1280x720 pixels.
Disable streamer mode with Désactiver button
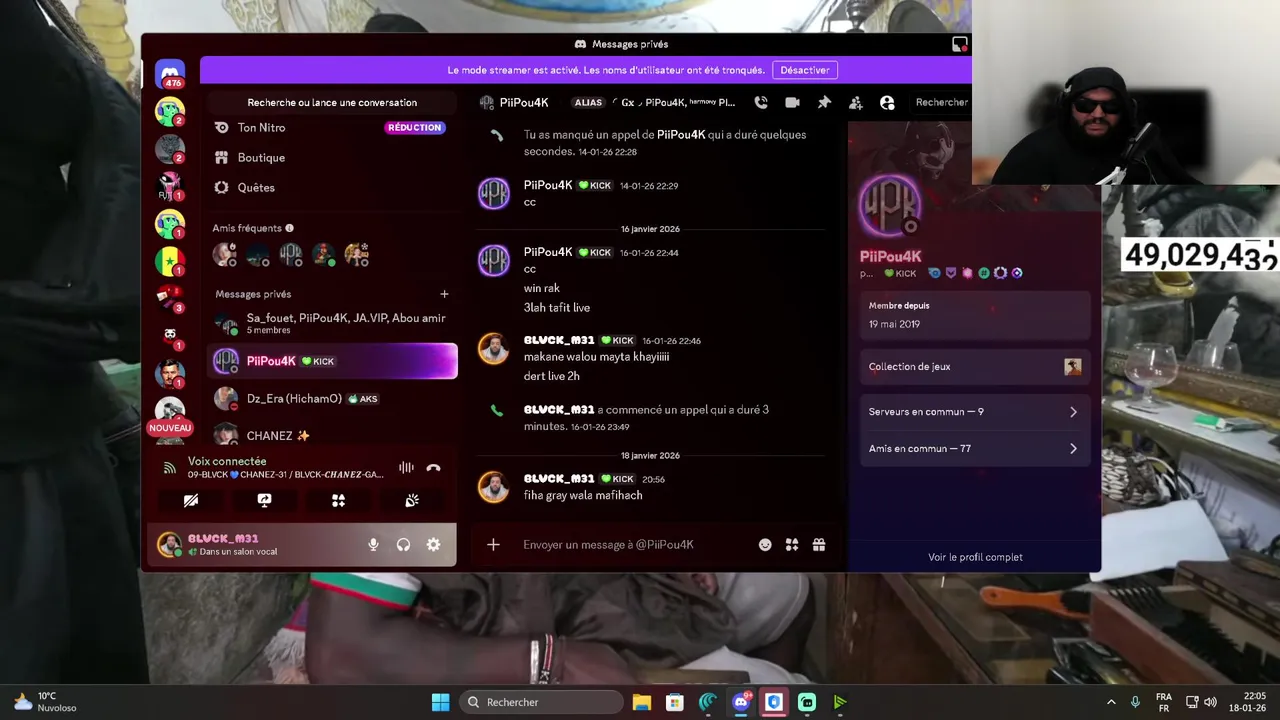click(805, 70)
